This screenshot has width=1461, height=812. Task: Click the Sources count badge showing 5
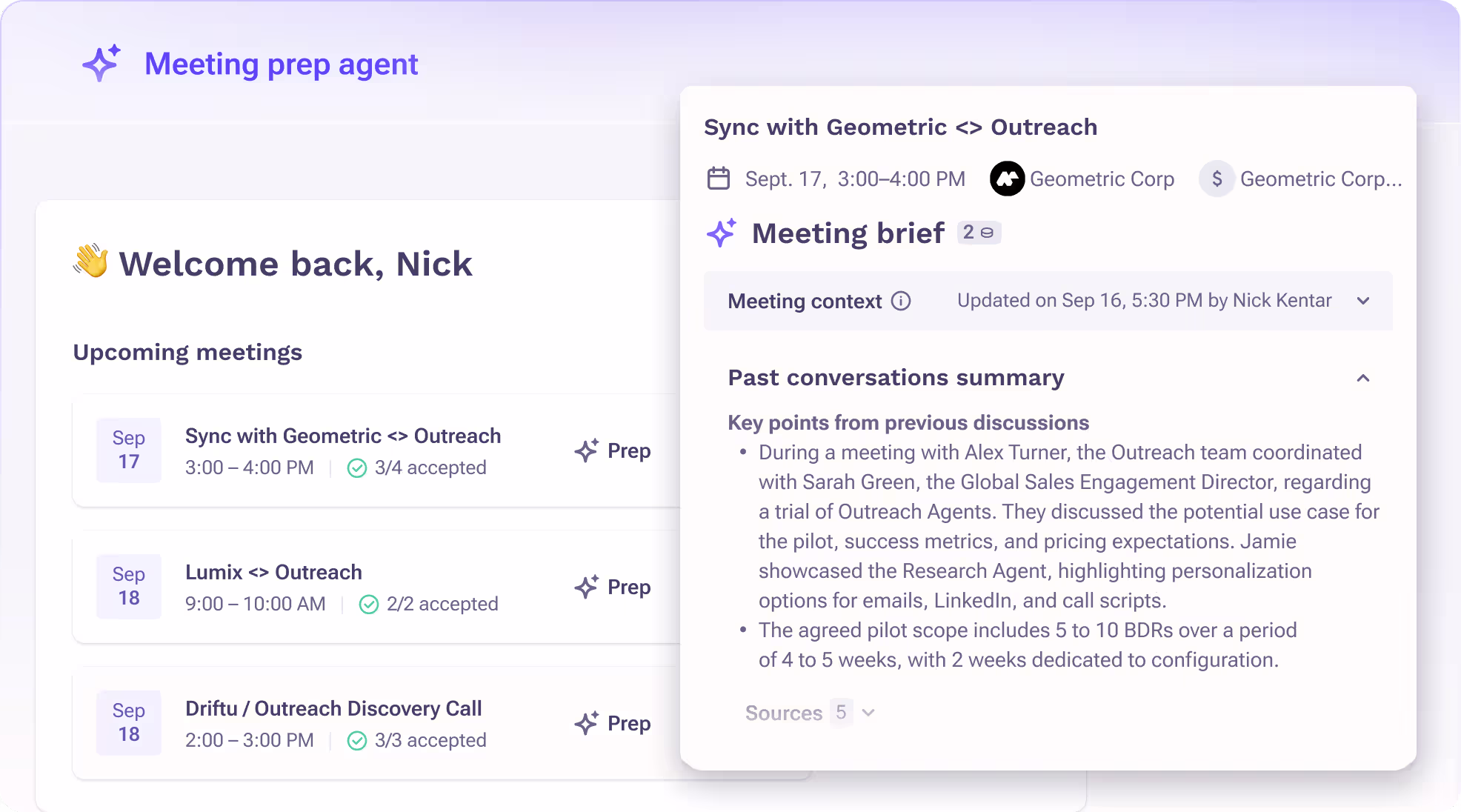point(841,713)
